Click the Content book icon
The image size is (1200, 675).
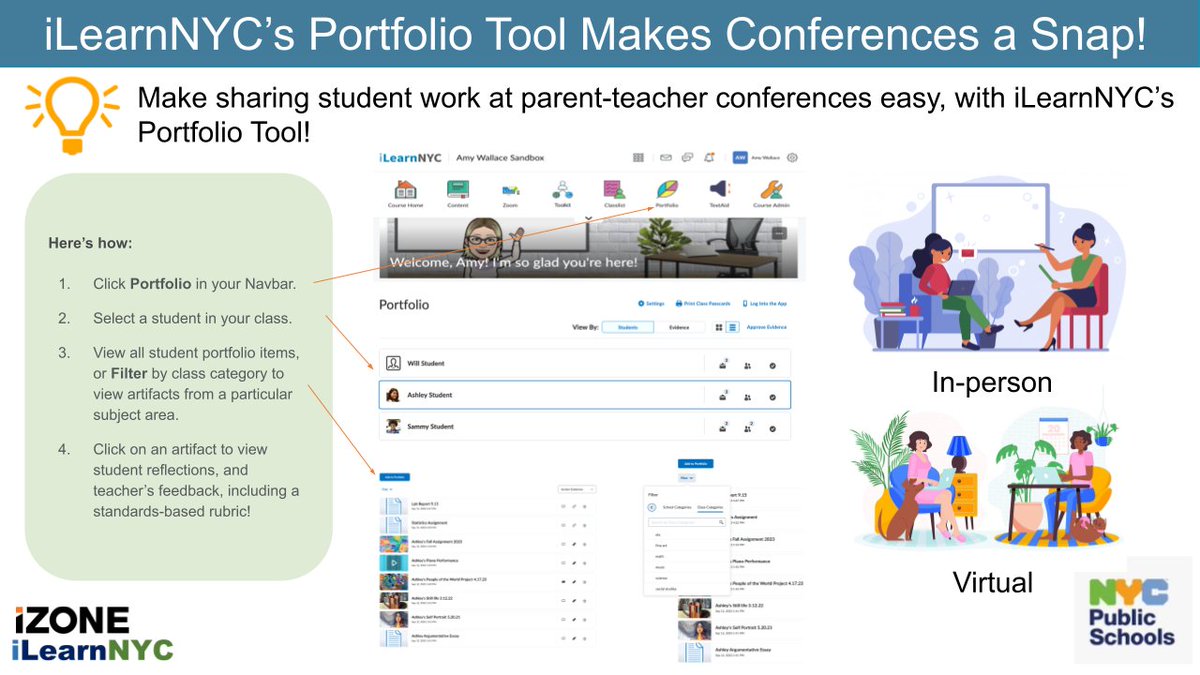tap(457, 192)
